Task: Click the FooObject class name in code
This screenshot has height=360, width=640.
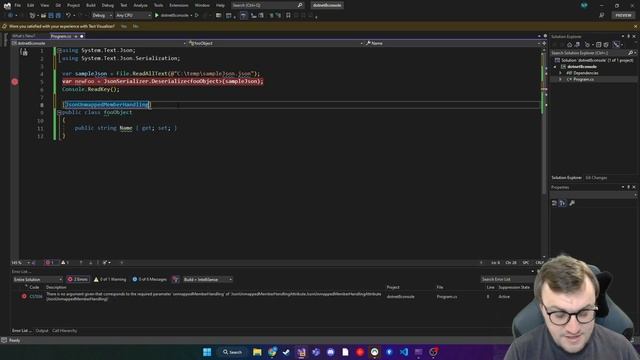Action: [118, 112]
